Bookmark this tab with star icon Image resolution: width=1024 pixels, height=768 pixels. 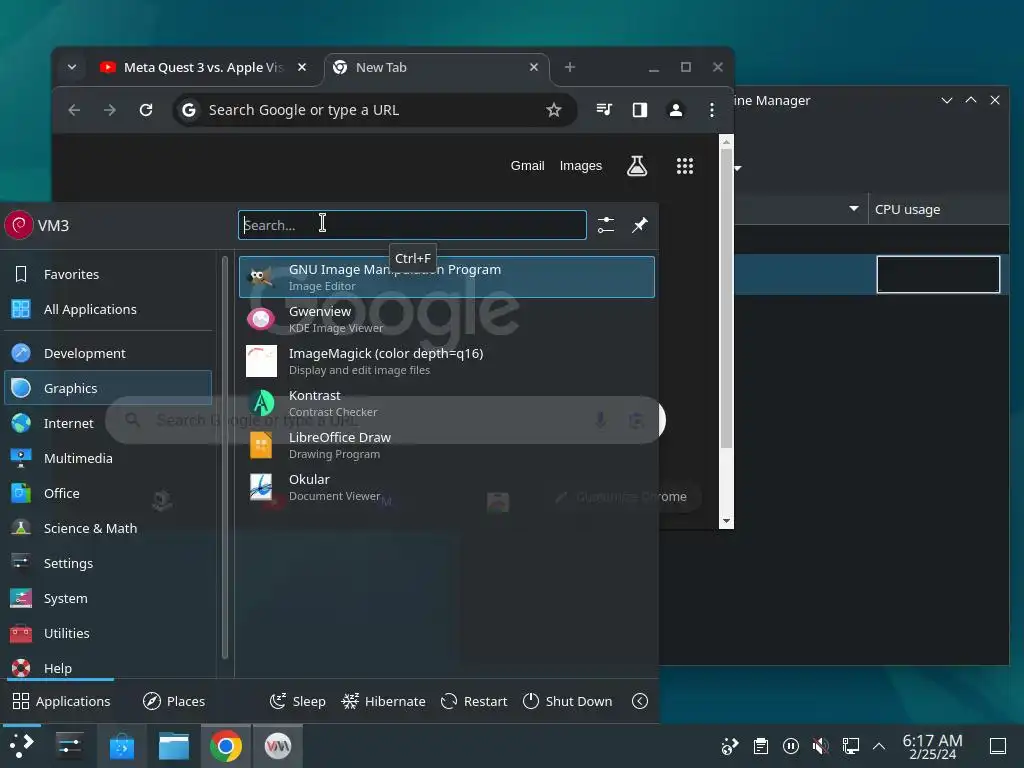point(554,110)
